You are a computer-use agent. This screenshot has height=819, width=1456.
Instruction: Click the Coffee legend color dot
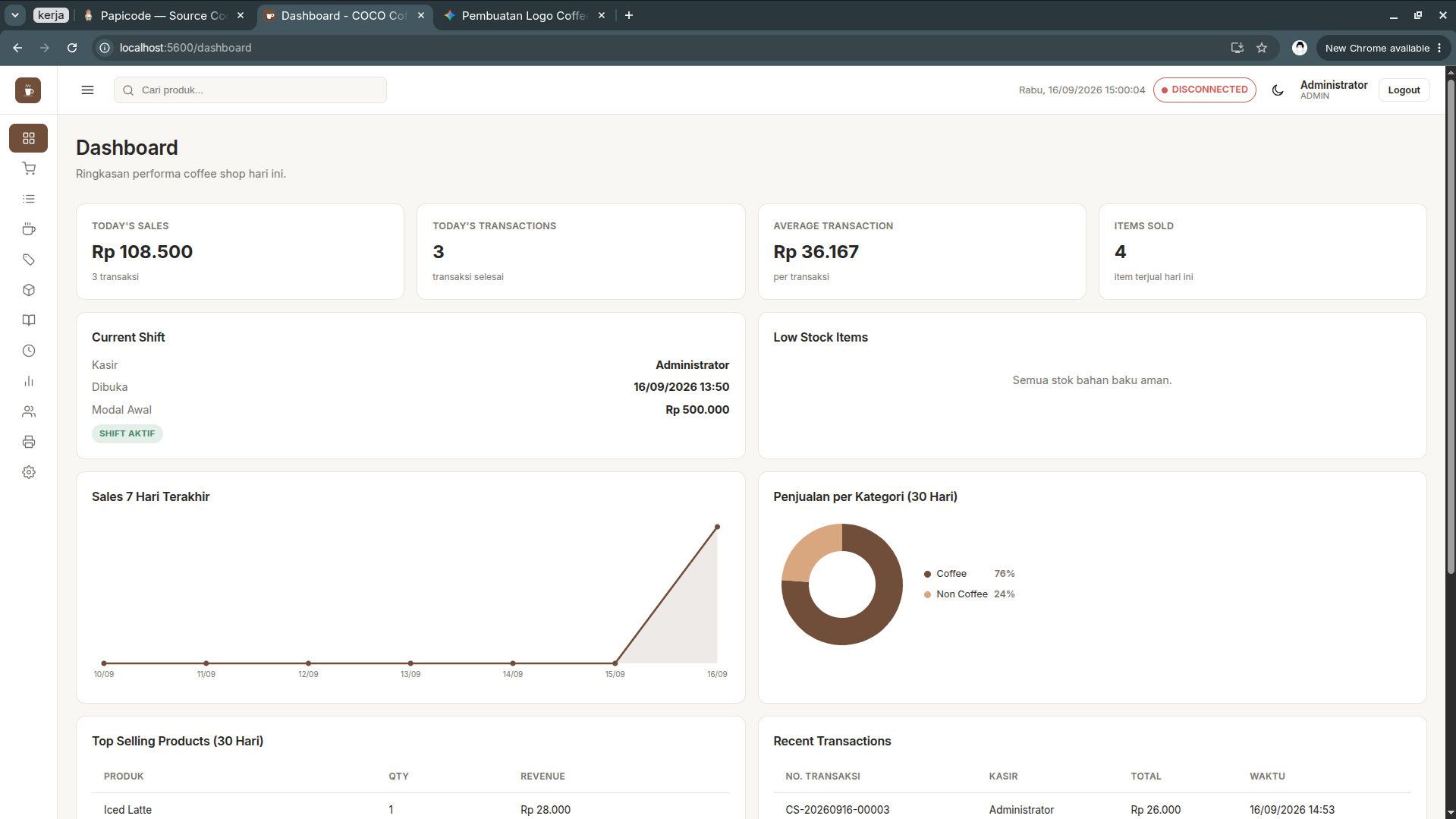(x=927, y=574)
